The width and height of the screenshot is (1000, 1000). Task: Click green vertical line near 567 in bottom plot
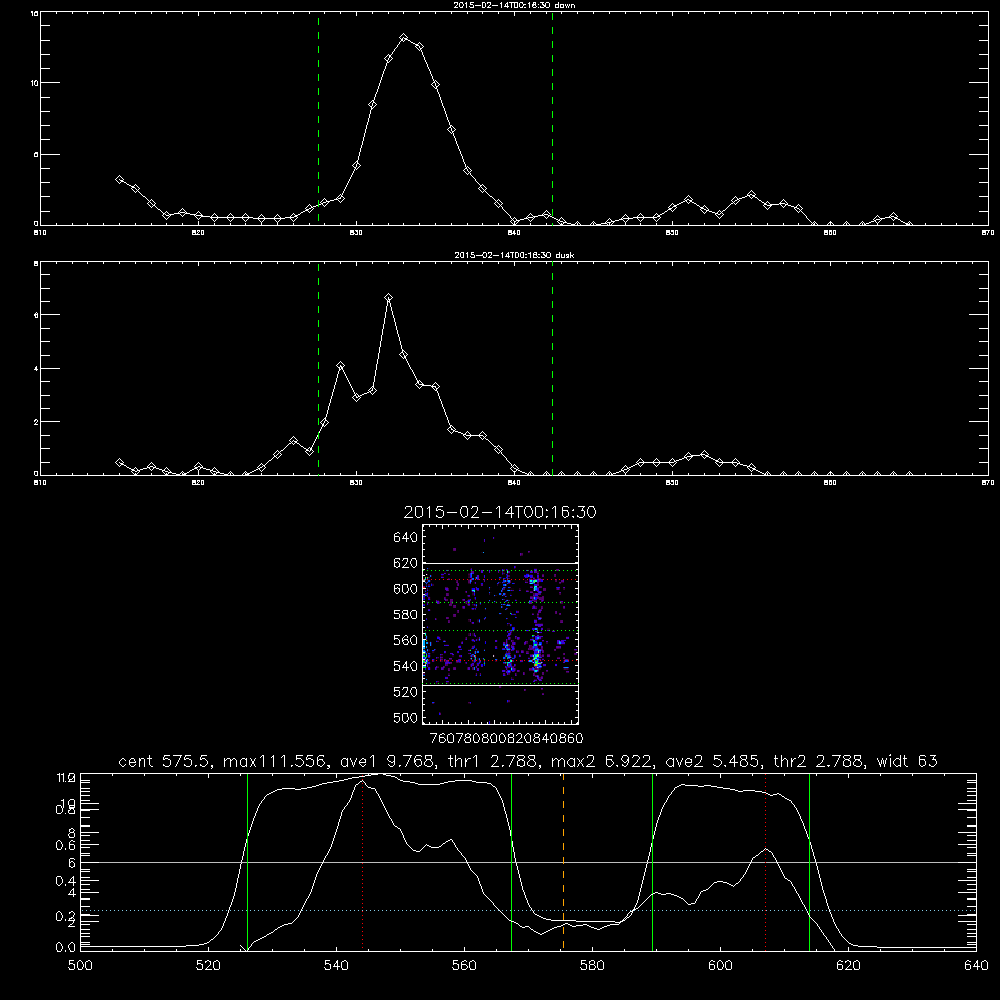511,862
